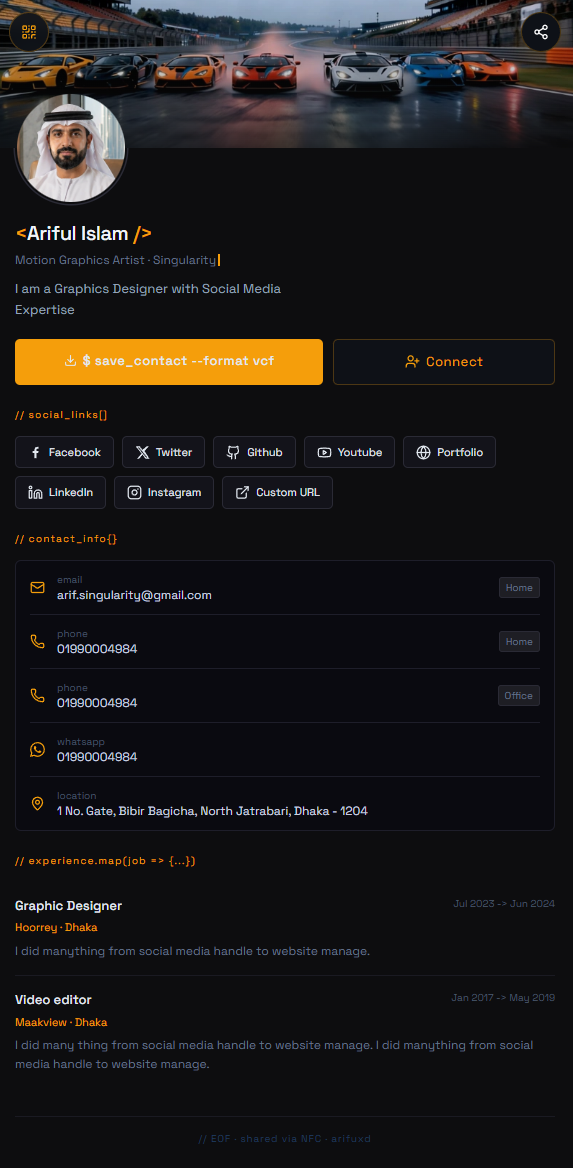Click Motion Graphics Artist · Singularity subtitle
The height and width of the screenshot is (1168, 573).
point(115,260)
